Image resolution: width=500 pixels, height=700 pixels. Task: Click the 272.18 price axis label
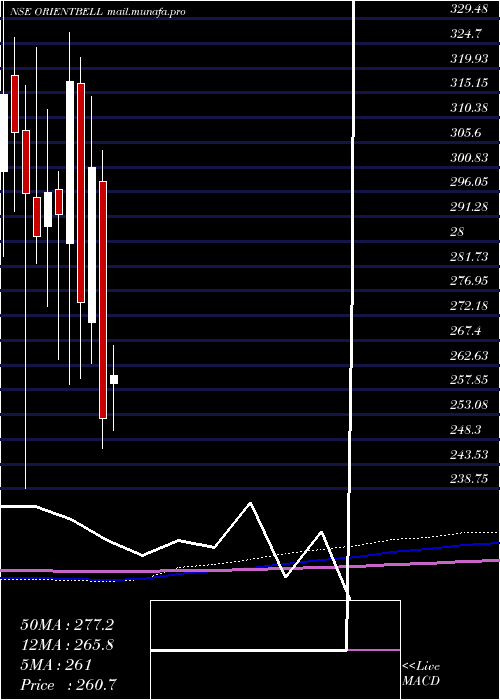click(468, 306)
